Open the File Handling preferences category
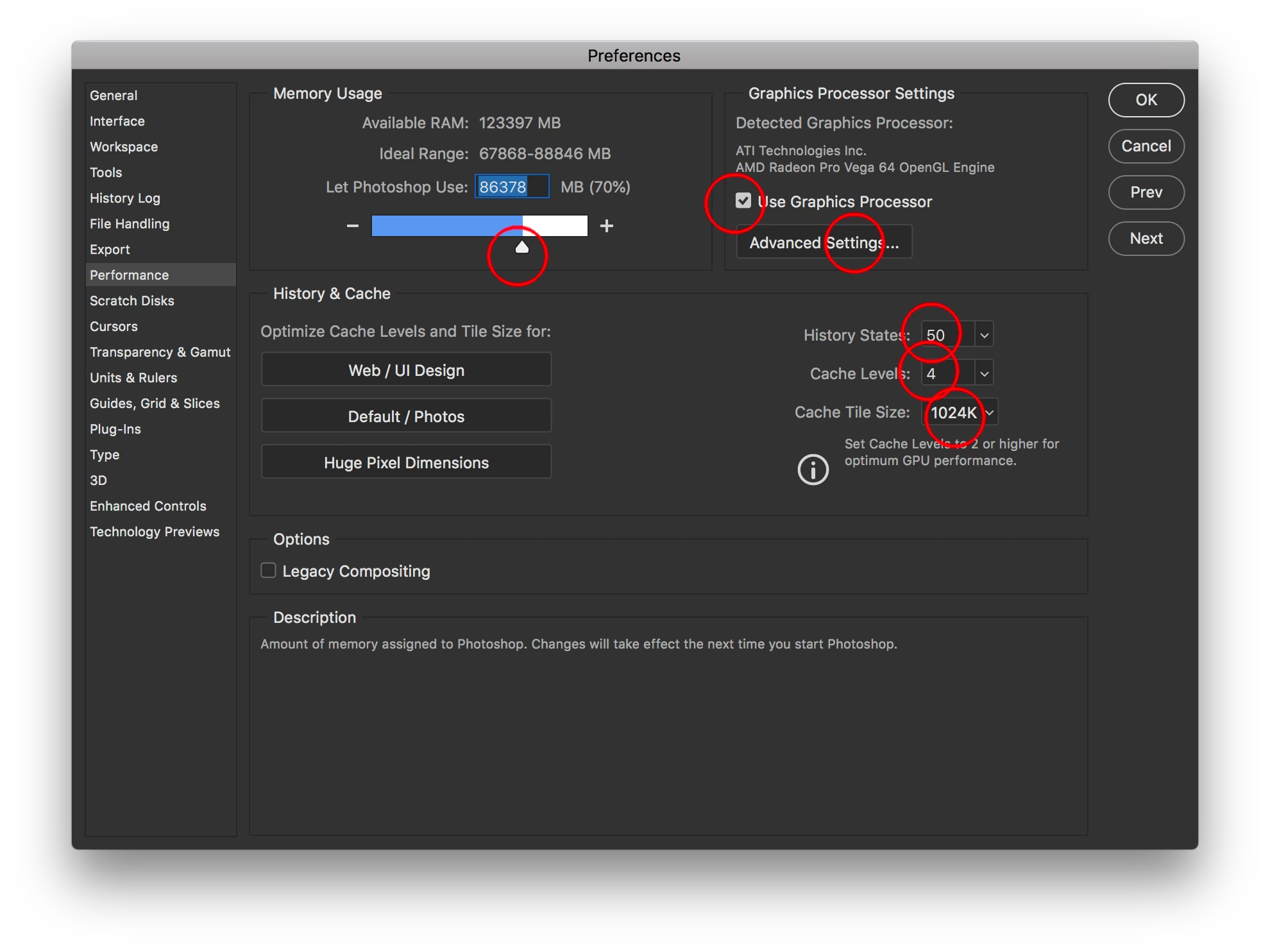 point(130,224)
